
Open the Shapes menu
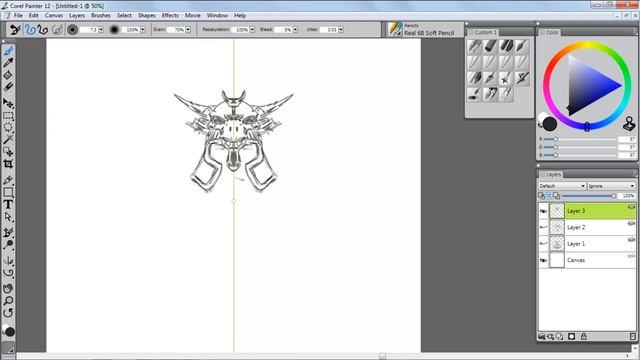pyautogui.click(x=147, y=16)
